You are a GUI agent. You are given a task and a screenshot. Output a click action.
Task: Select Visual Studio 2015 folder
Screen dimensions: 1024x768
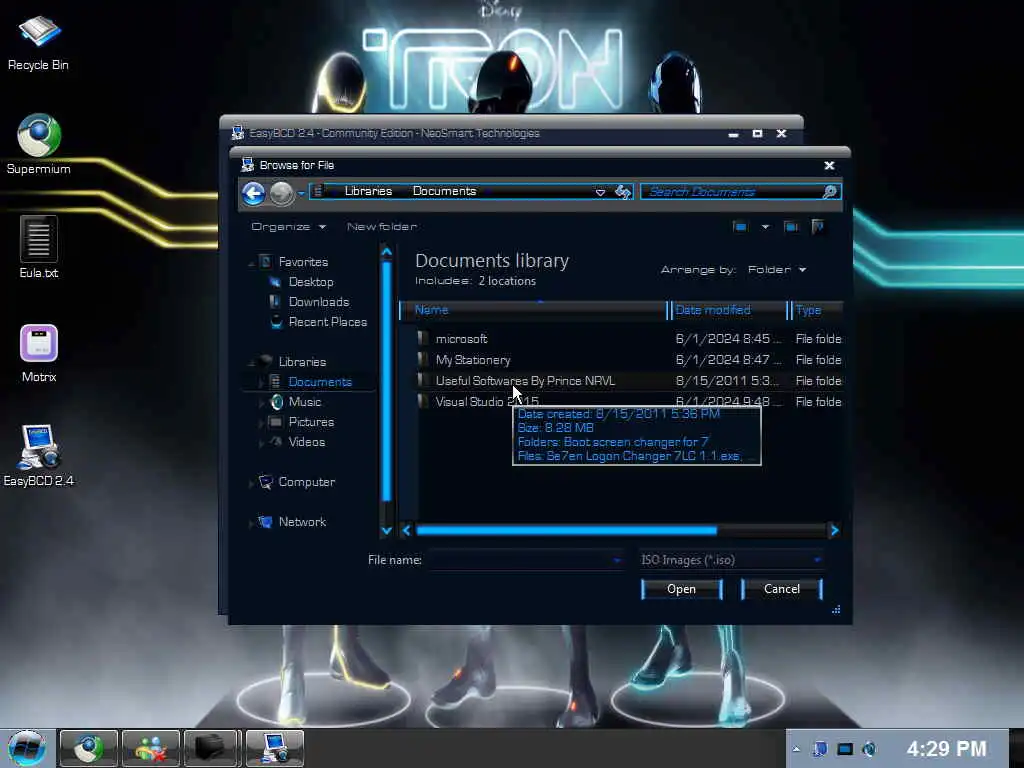[x=487, y=402]
